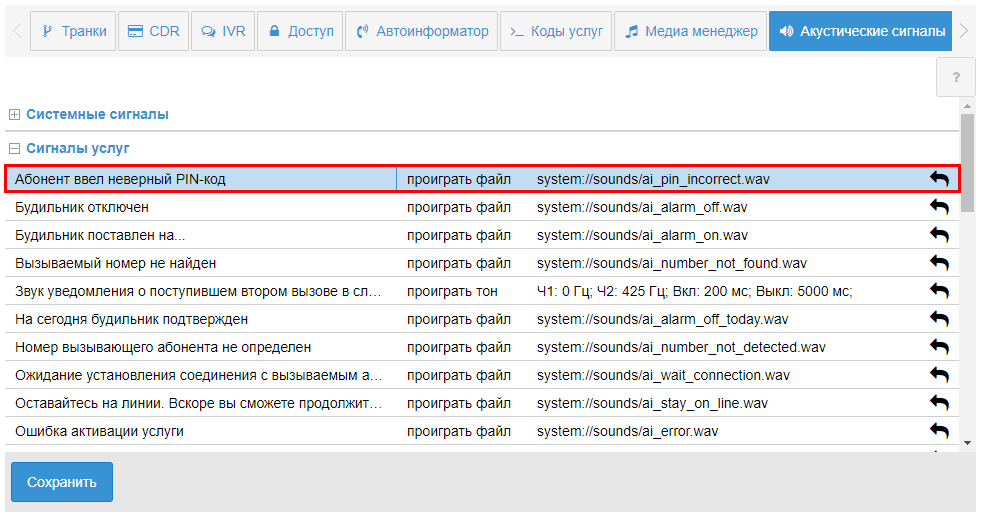Select the Ошибка активации услуги row
Image resolution: width=981 pixels, height=517 pixels.
tap(100, 431)
